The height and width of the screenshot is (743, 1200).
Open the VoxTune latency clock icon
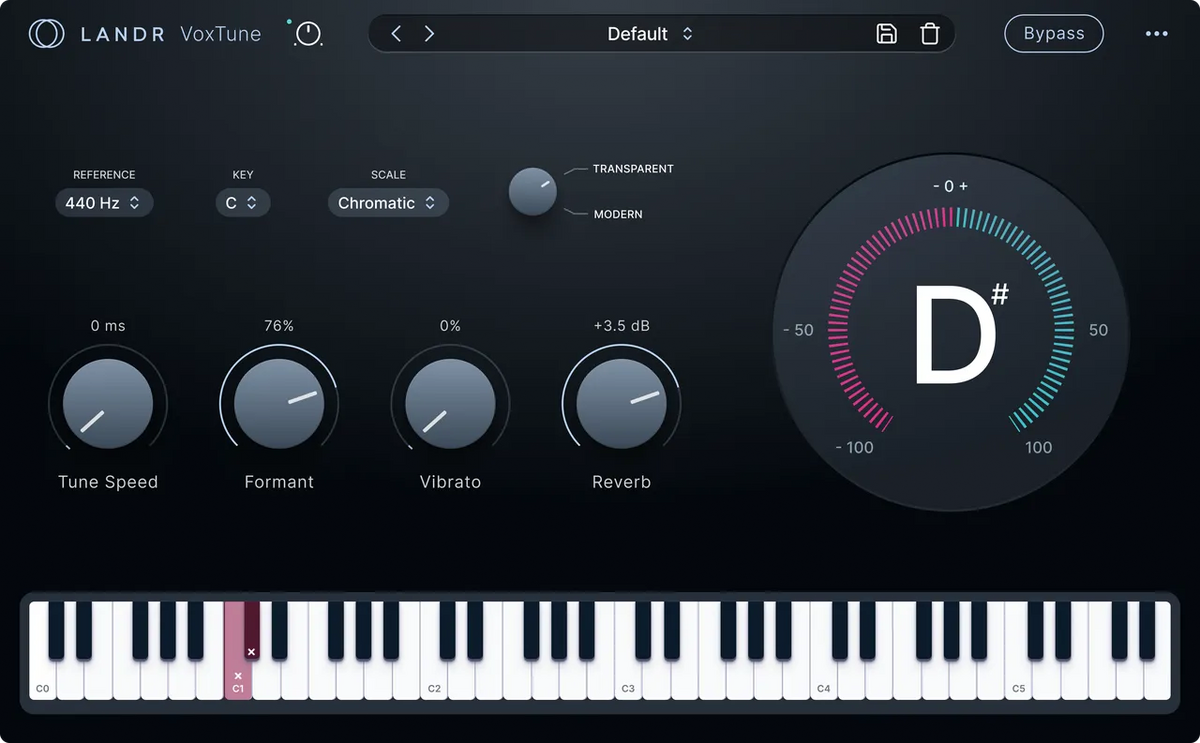coord(307,33)
